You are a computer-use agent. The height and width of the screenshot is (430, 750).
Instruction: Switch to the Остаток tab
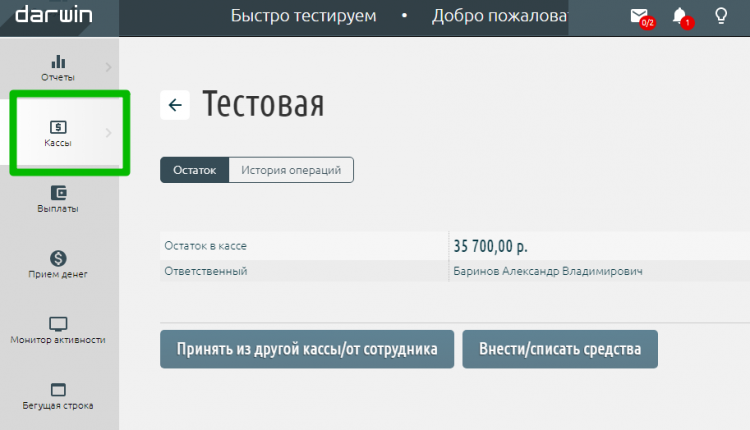pos(194,170)
